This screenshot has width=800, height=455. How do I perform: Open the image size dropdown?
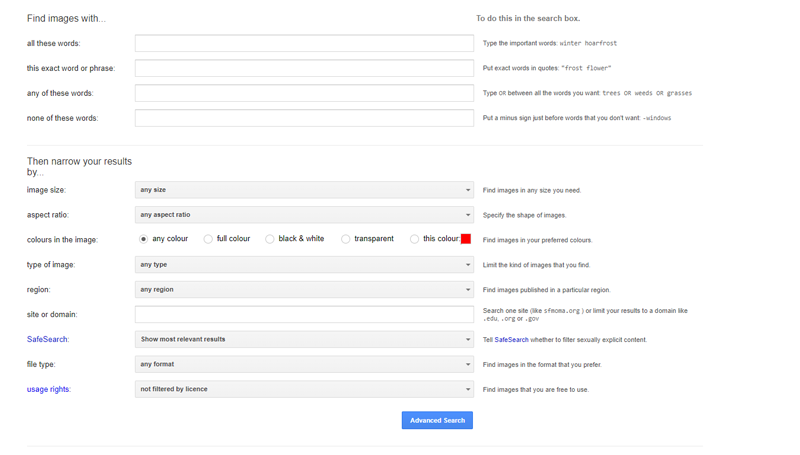[x=304, y=190]
